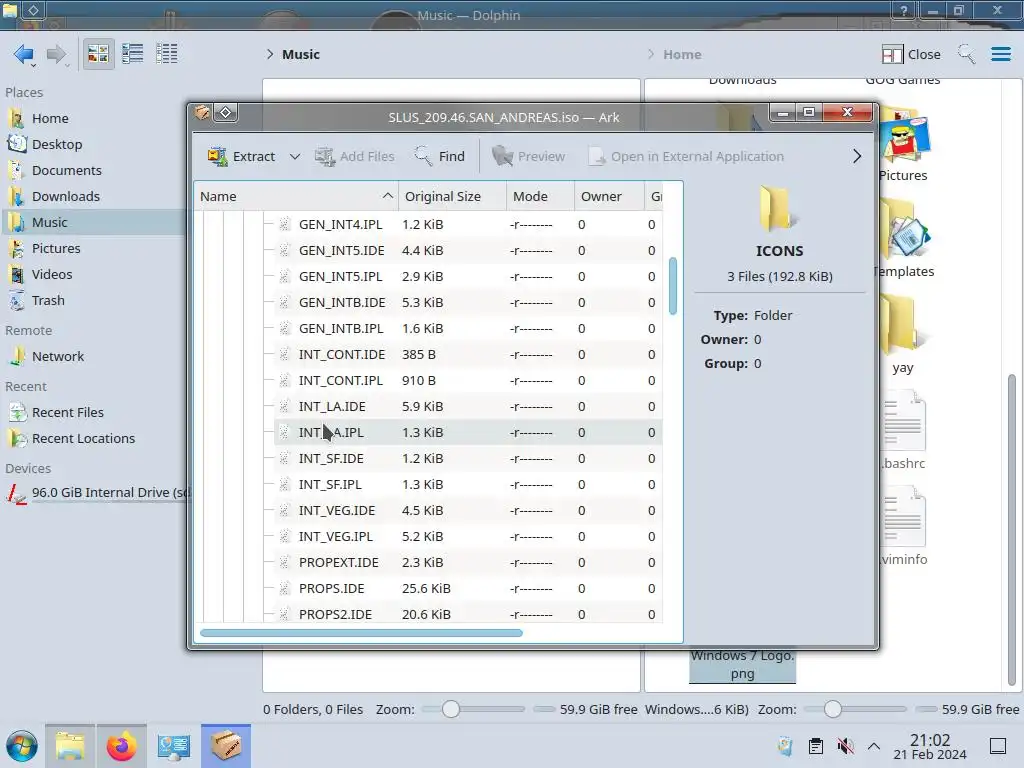1024x768 pixels.
Task: Select the PROPEXT.IDE file row
Action: pos(468,563)
